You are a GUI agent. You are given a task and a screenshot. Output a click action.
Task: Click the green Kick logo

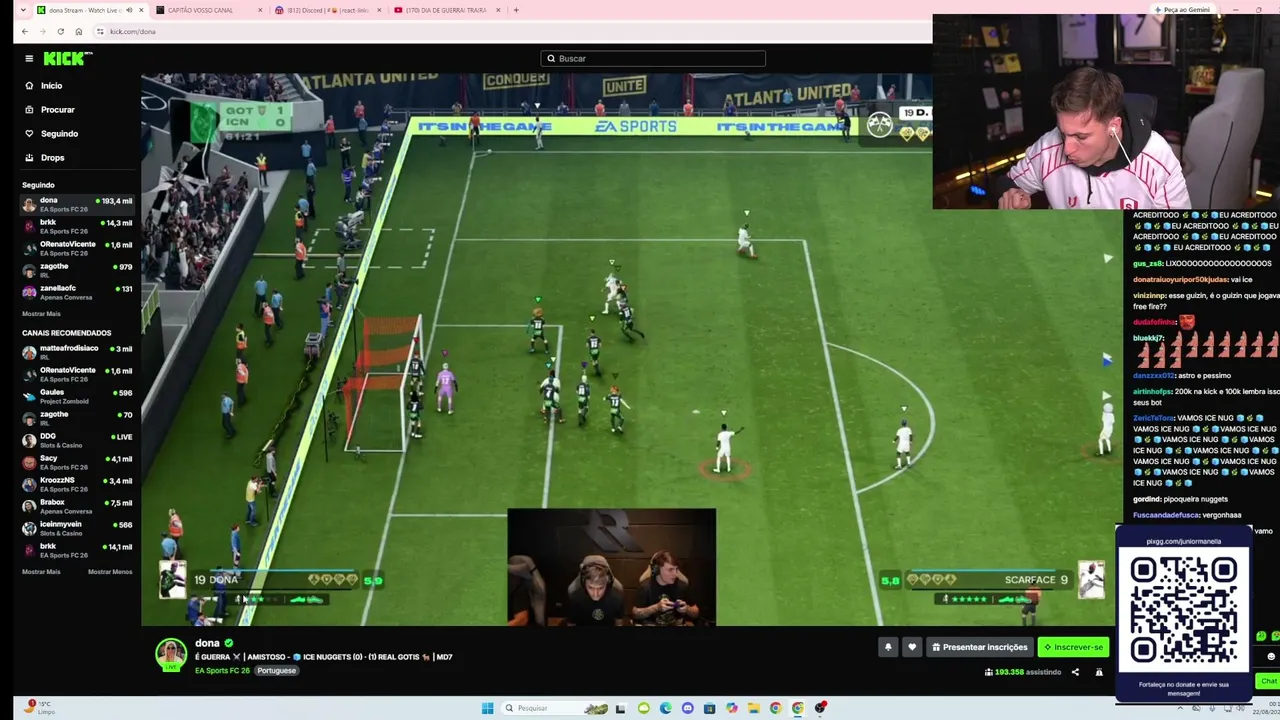point(69,59)
